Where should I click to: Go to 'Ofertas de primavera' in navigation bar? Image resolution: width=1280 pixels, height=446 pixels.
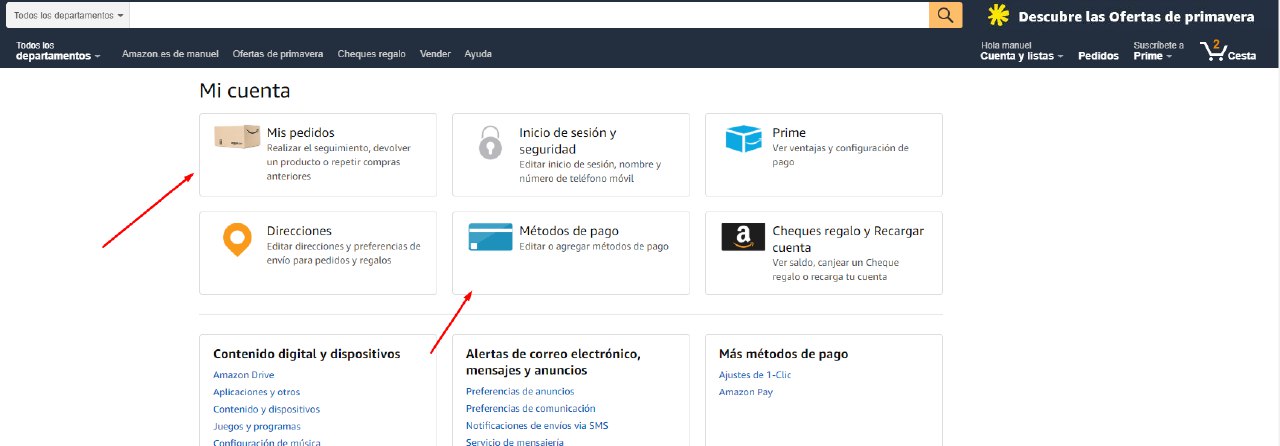click(277, 54)
